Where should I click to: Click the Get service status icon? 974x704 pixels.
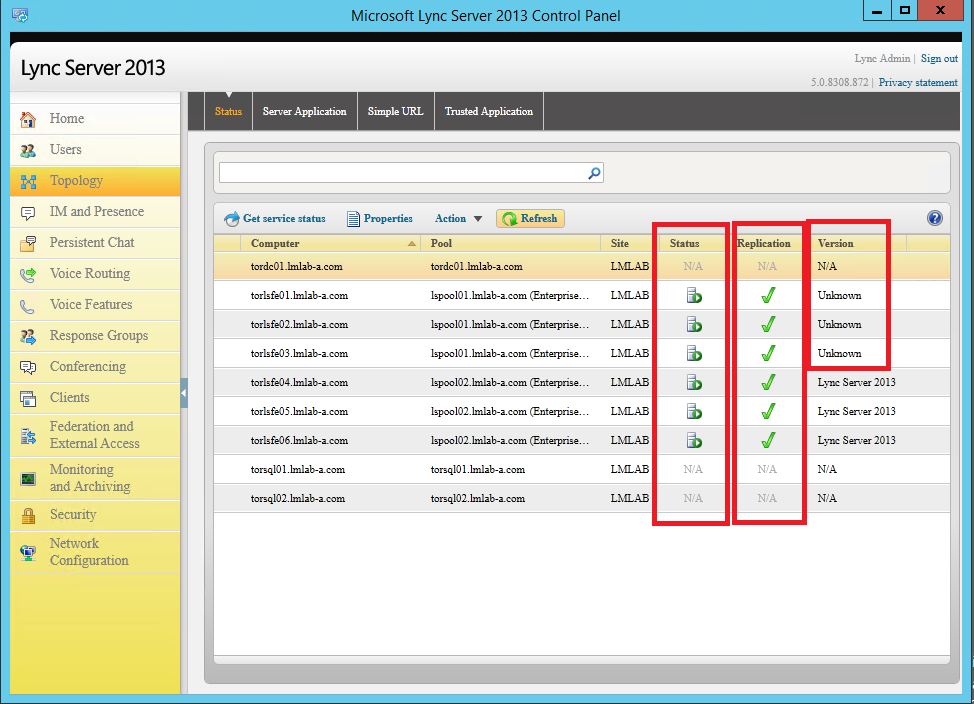pos(231,218)
